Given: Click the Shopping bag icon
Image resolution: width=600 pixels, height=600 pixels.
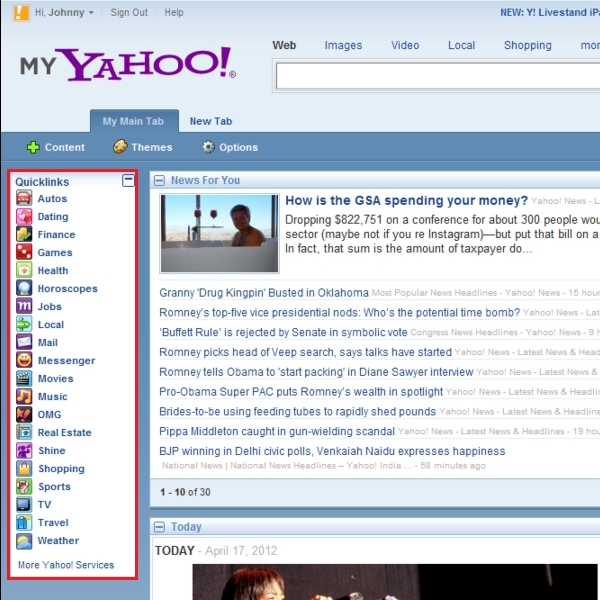Looking at the screenshot, I should 24,468.
